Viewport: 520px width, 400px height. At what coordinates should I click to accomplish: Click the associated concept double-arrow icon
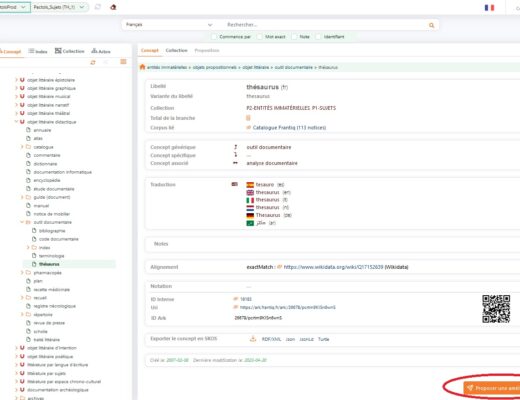pyautogui.click(x=235, y=163)
